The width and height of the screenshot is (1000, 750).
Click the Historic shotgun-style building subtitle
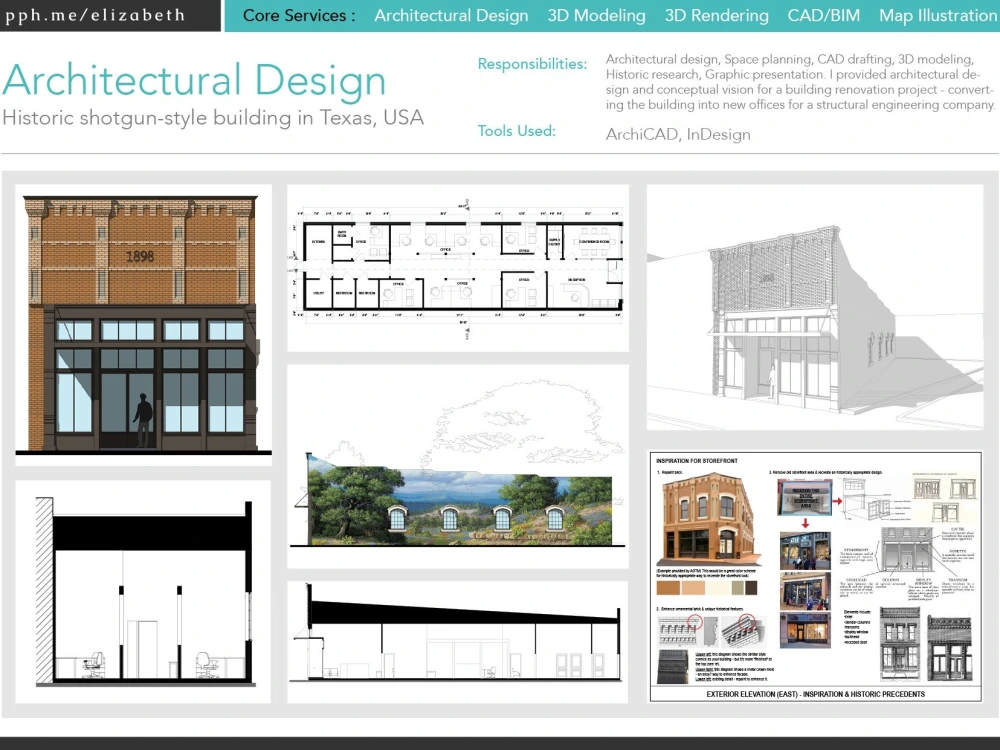point(213,117)
